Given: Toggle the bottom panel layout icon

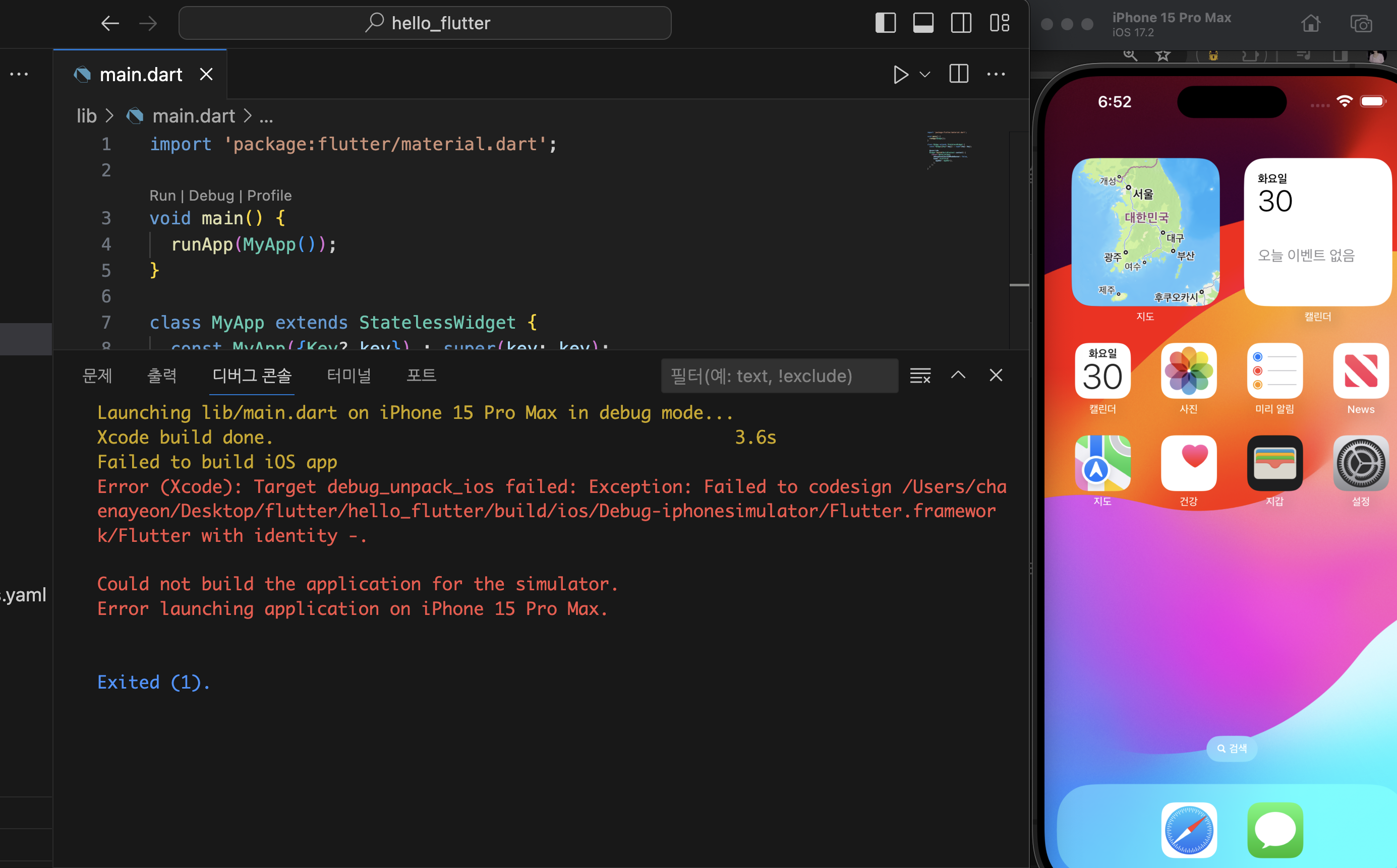Looking at the screenshot, I should point(923,23).
